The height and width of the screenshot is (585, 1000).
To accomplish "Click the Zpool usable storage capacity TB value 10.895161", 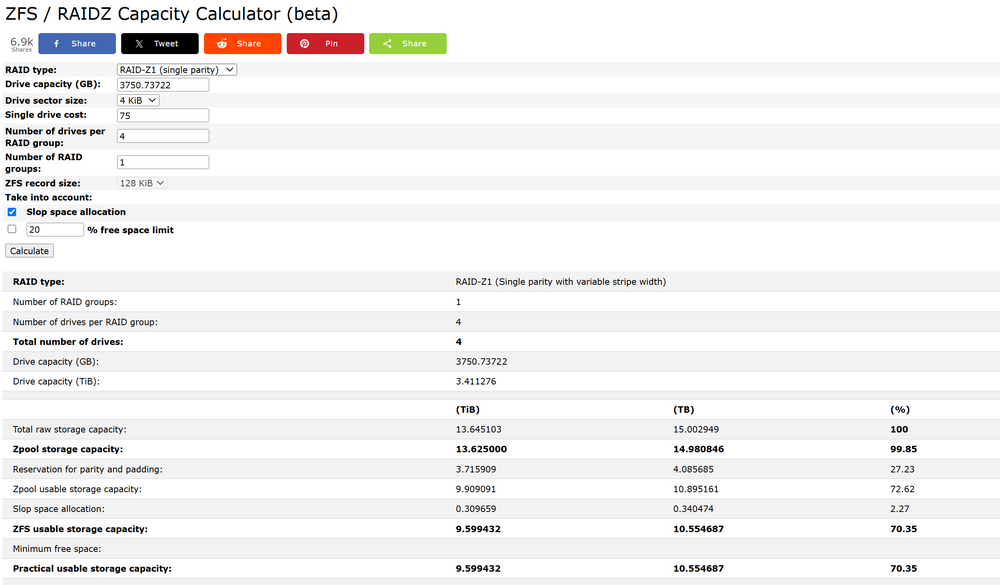I will (696, 489).
